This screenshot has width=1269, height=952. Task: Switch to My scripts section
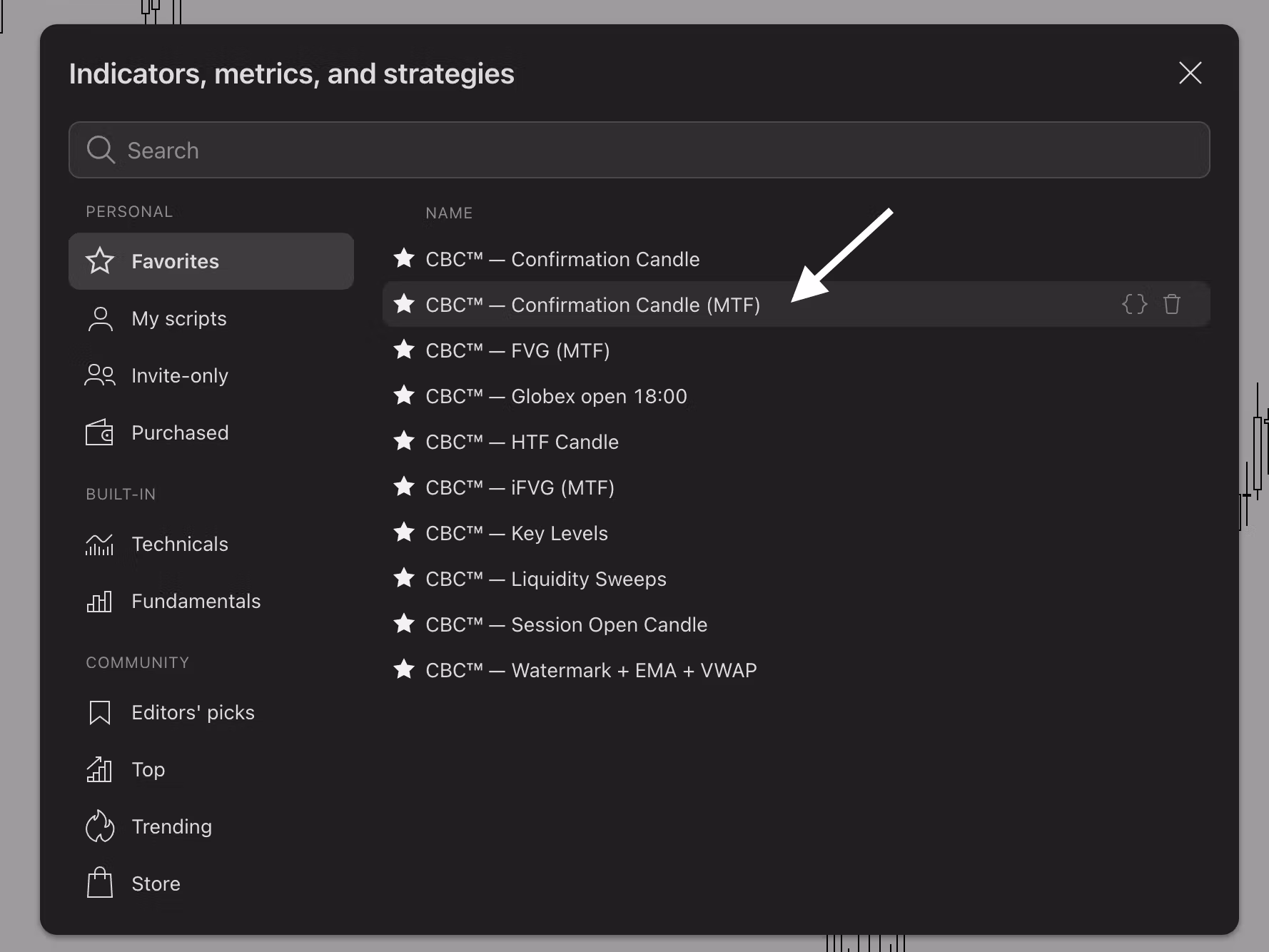click(x=178, y=318)
